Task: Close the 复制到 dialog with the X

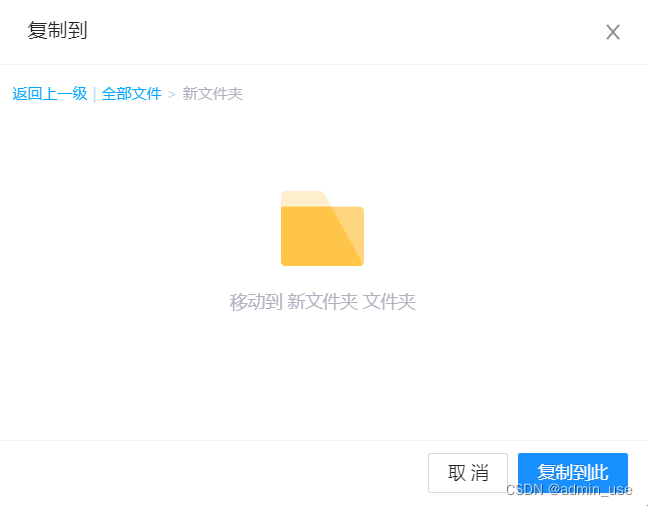Action: (x=613, y=32)
